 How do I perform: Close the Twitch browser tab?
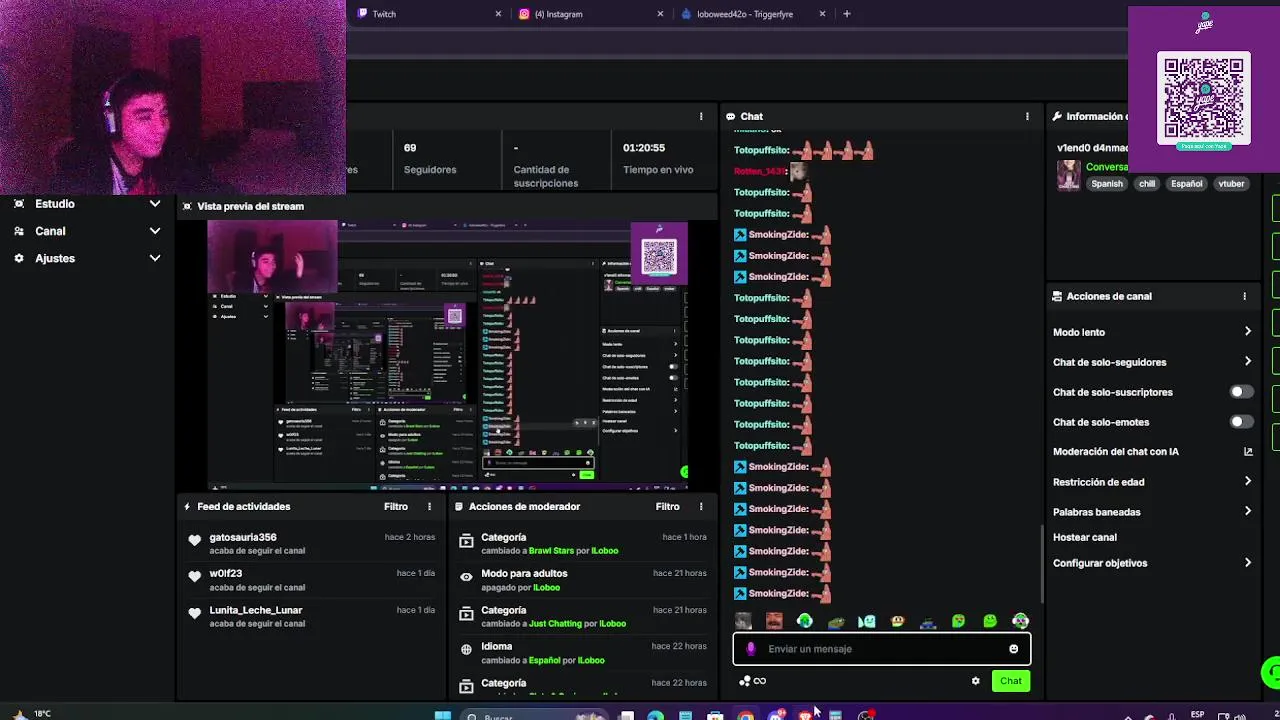(x=498, y=14)
